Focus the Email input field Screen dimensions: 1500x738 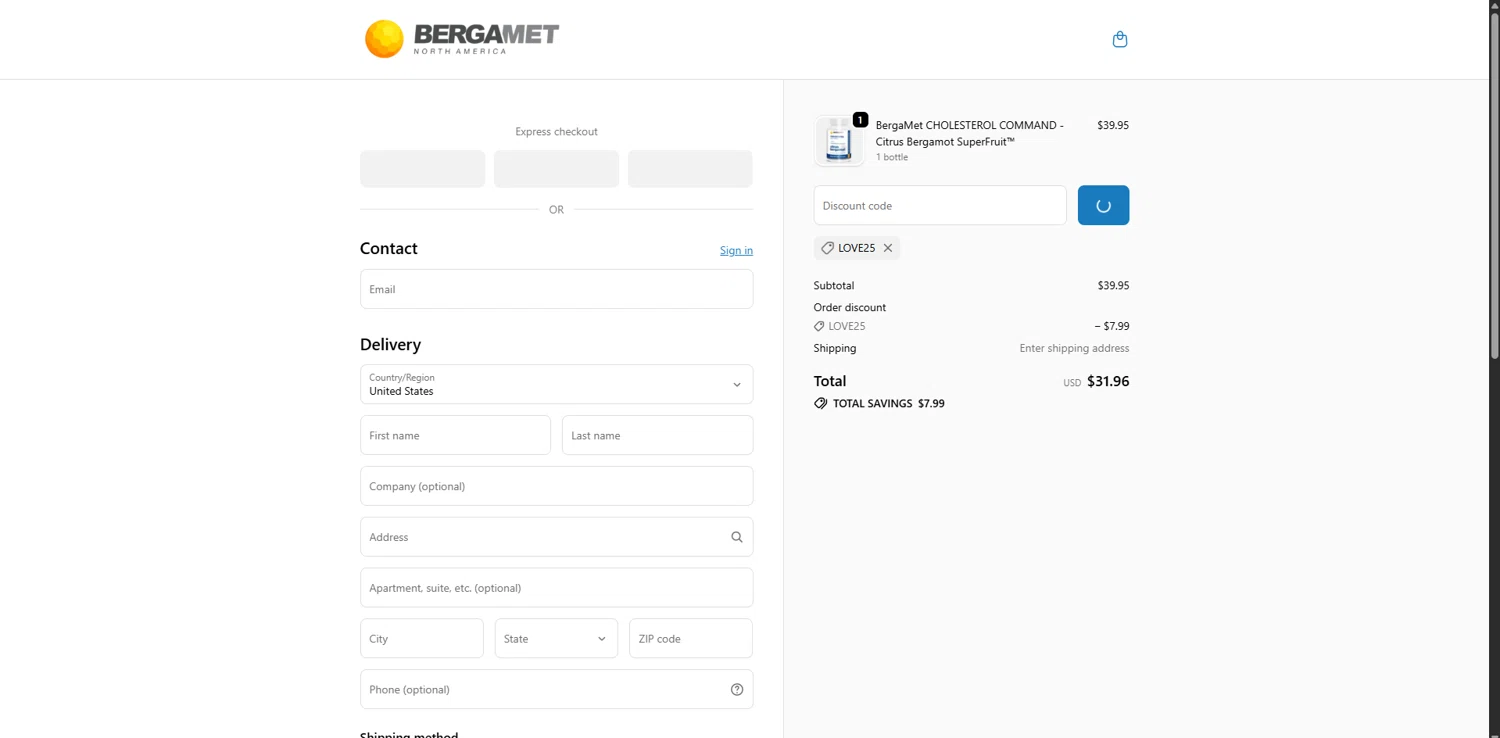point(556,289)
